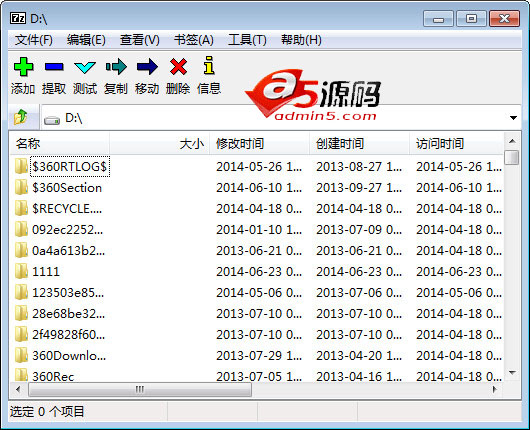Click the horizontal scrollbar left arrow
Viewport: 530px width, 430px height.
click(x=18, y=389)
